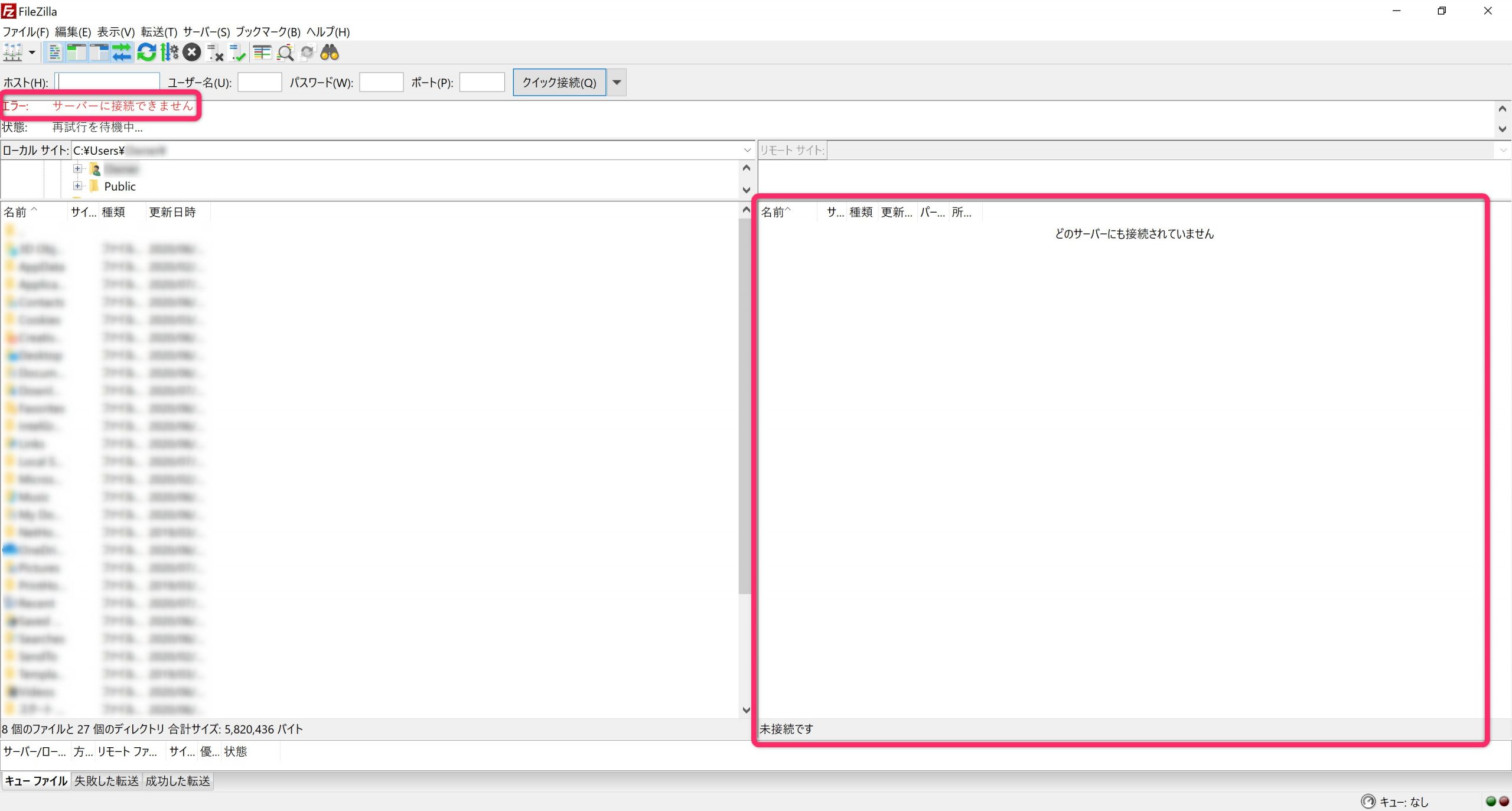Toggle local directory tree view
Viewport: 1512px width, 811px height.
[x=76, y=53]
